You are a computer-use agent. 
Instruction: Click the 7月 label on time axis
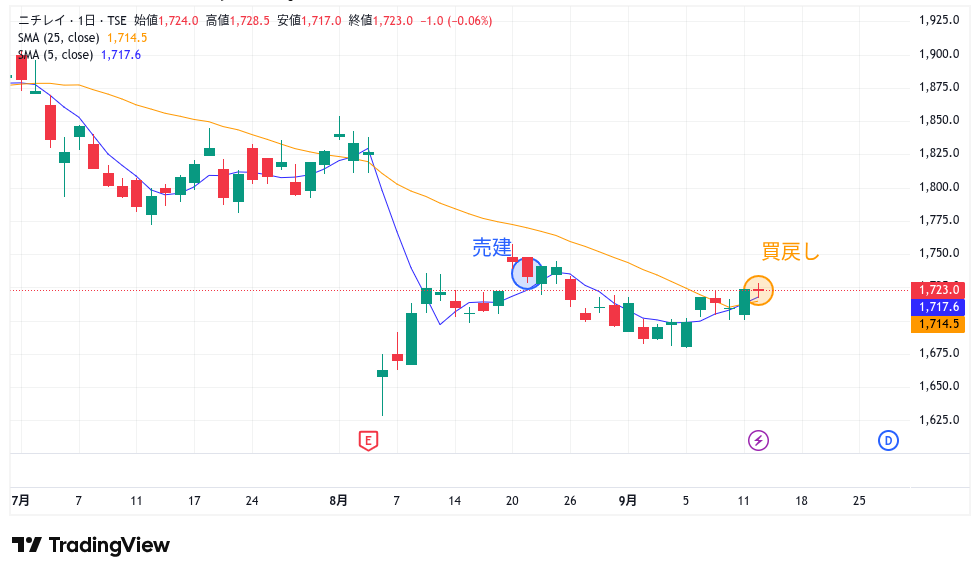pyautogui.click(x=20, y=500)
